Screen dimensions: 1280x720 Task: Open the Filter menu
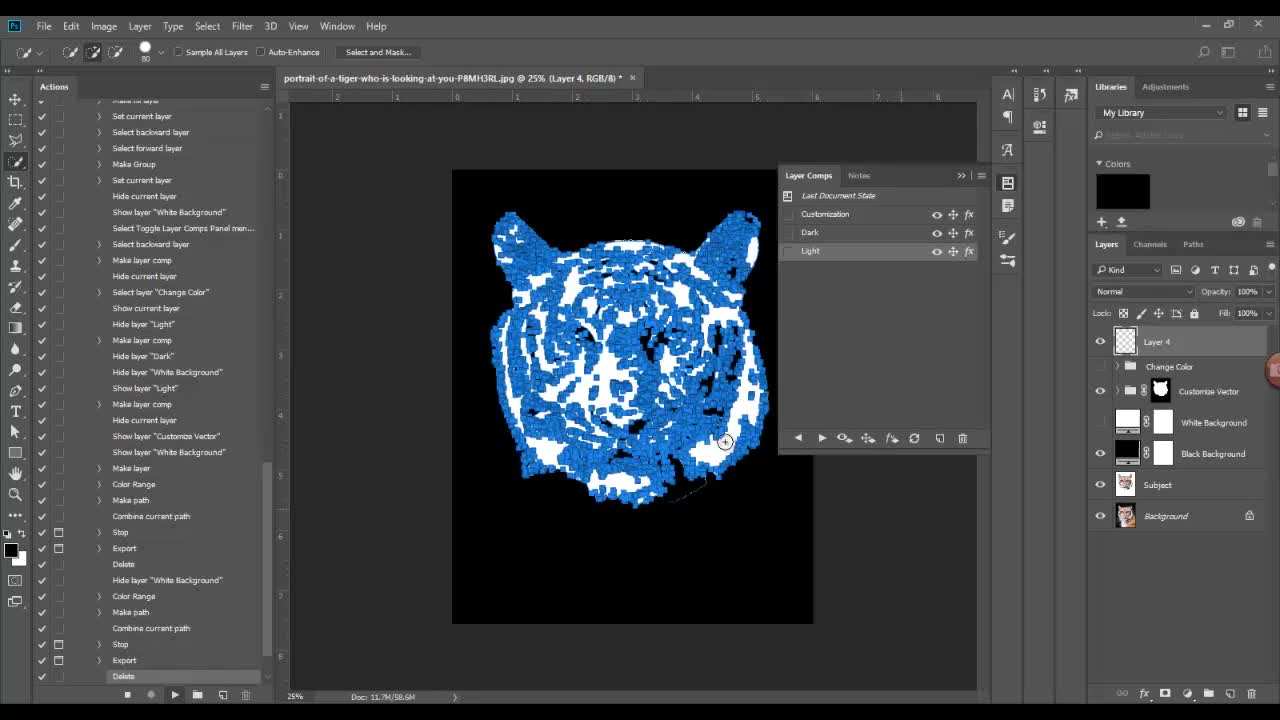(x=242, y=26)
